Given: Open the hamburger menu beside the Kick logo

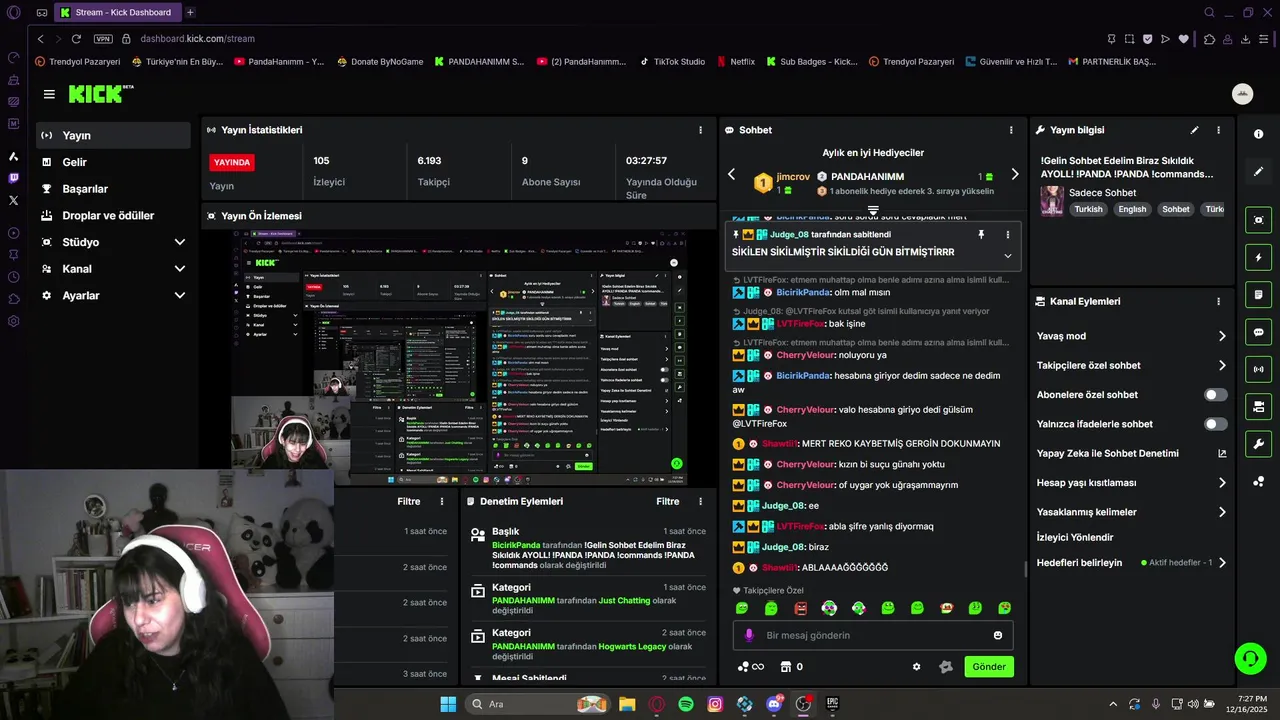Looking at the screenshot, I should [x=49, y=94].
